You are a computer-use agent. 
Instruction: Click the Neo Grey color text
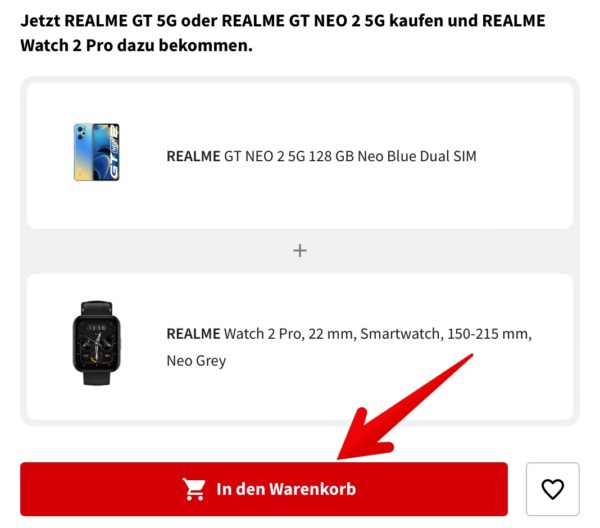196,361
